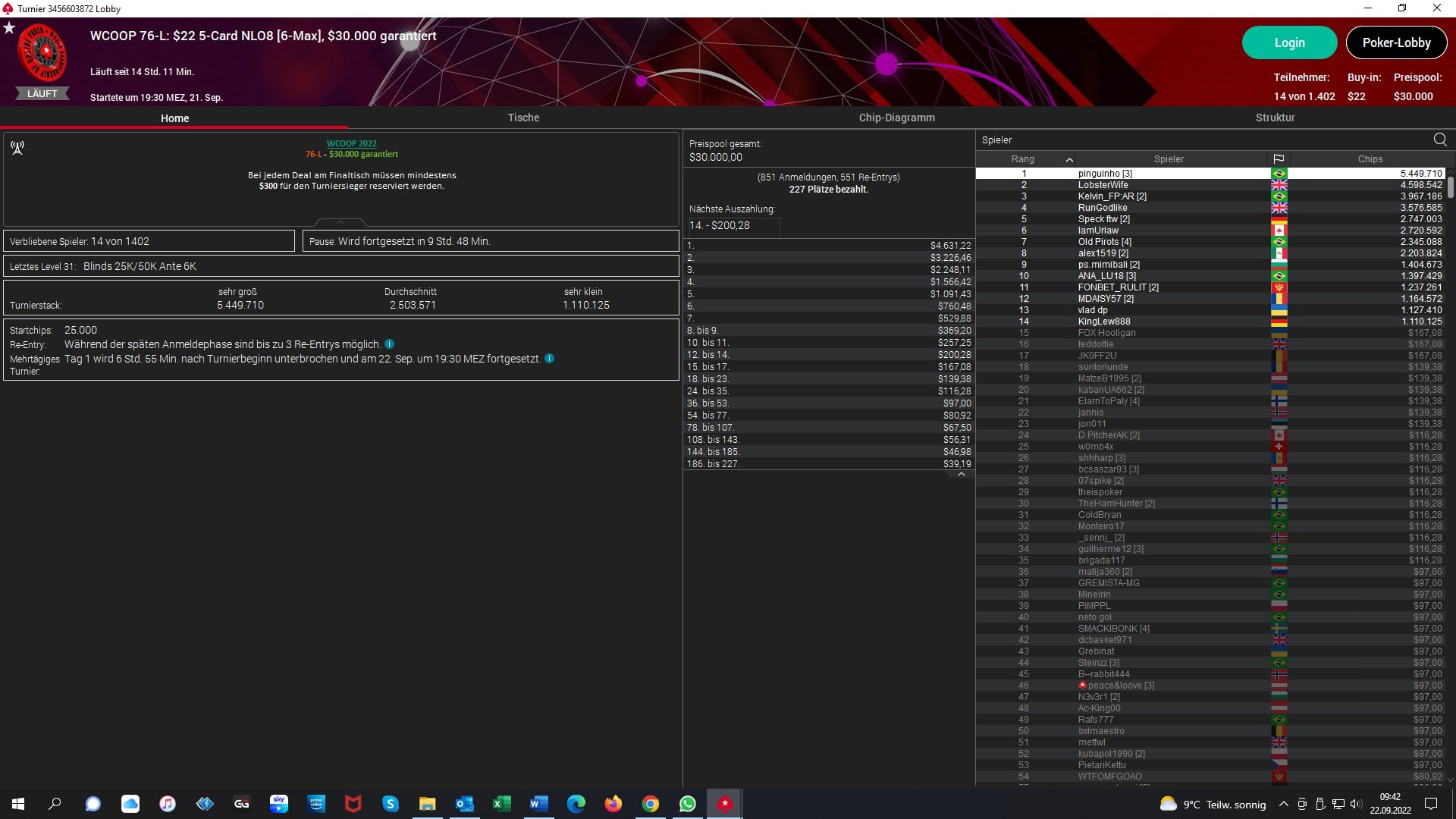Viewport: 1456px width, 819px height.
Task: Click the player list scrollbar thumb
Action: pyautogui.click(x=1450, y=187)
